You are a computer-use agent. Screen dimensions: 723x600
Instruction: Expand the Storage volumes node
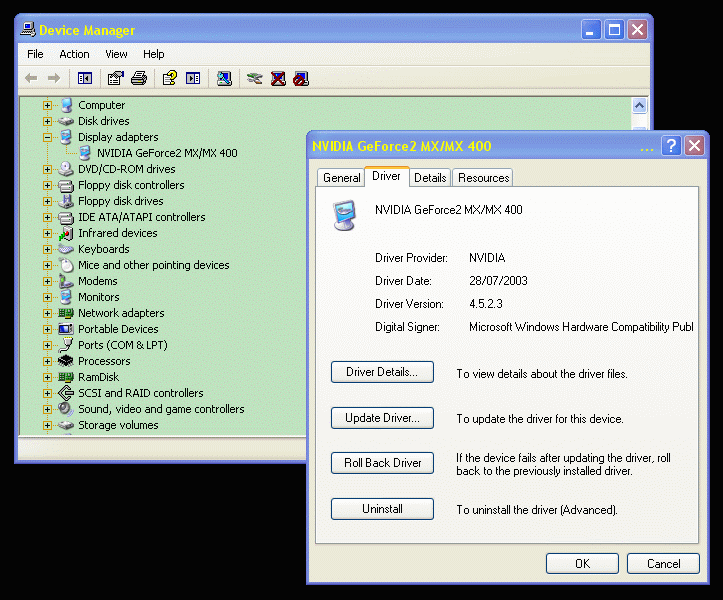[47, 425]
